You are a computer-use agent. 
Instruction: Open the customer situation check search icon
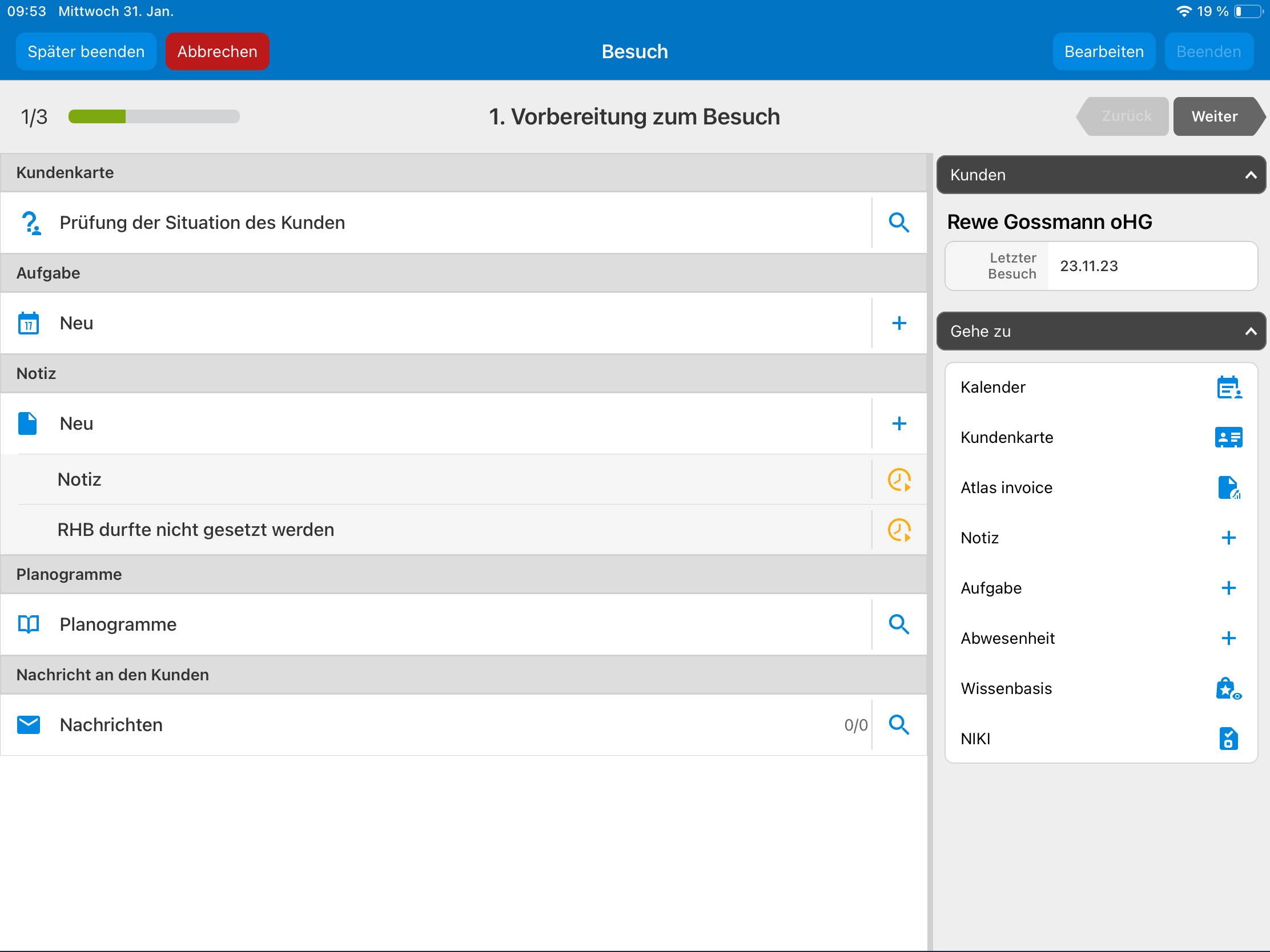[898, 223]
